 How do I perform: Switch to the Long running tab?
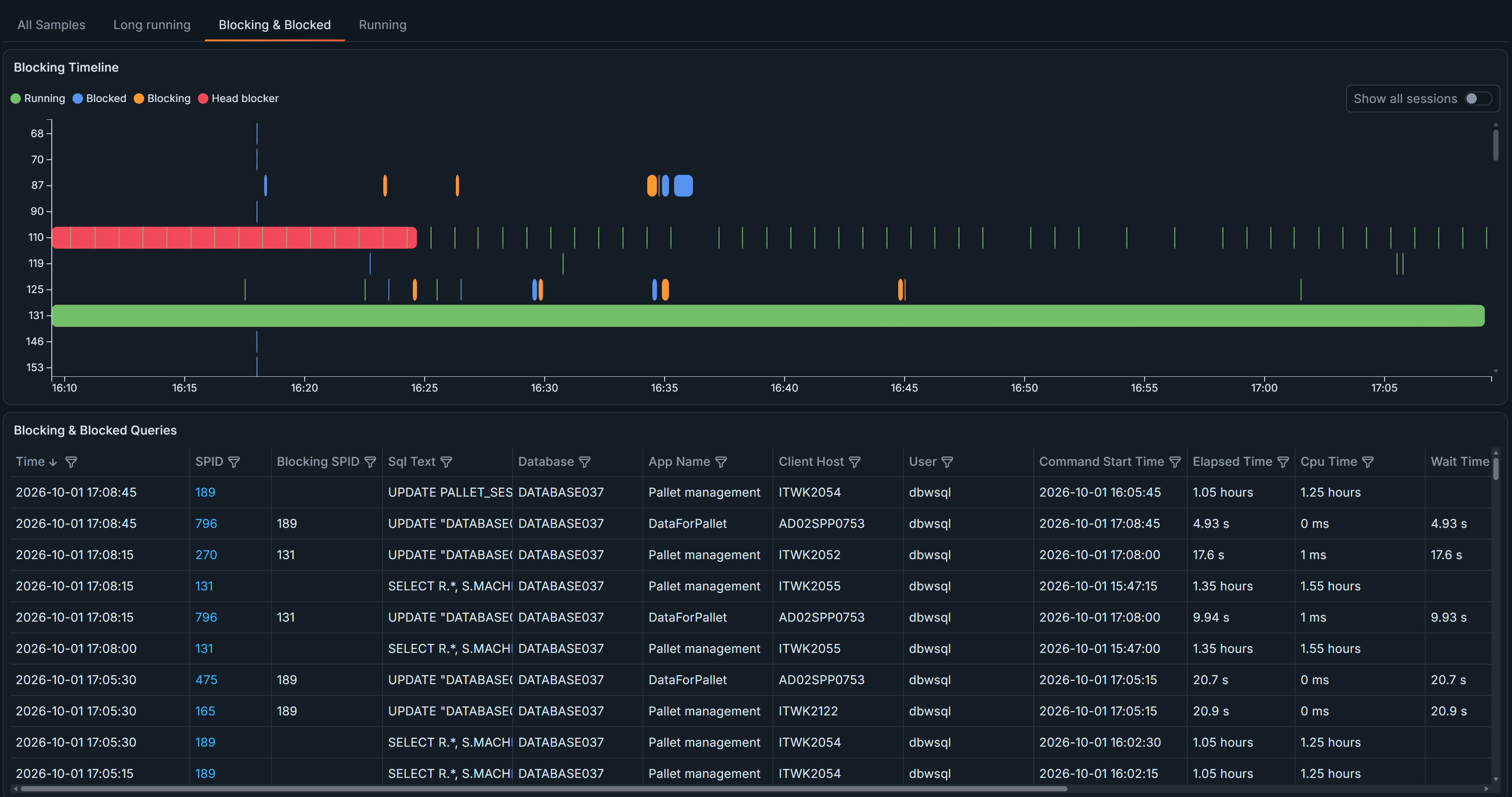click(152, 25)
